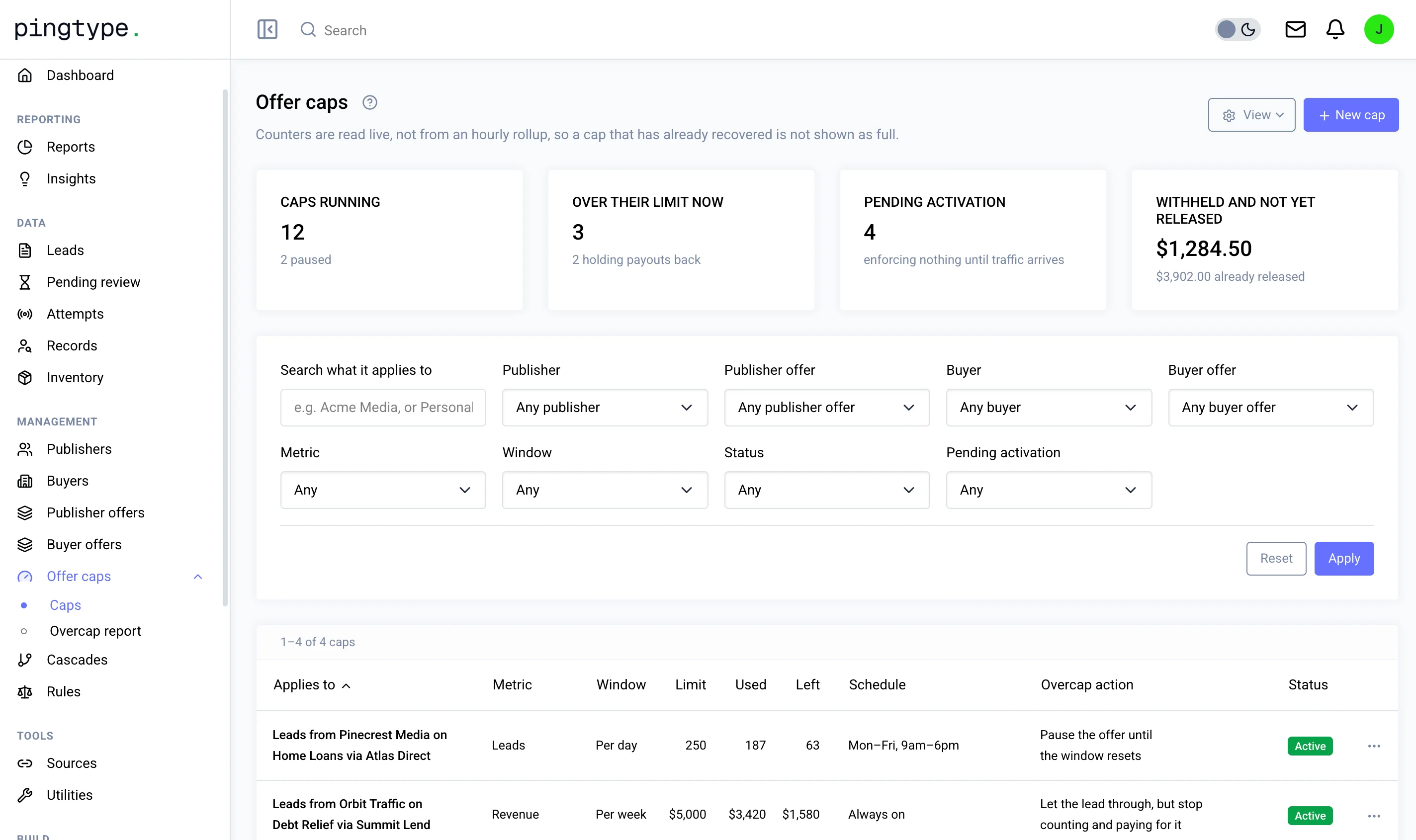Open notifications bell icon
The image size is (1416, 840).
pos(1335,29)
